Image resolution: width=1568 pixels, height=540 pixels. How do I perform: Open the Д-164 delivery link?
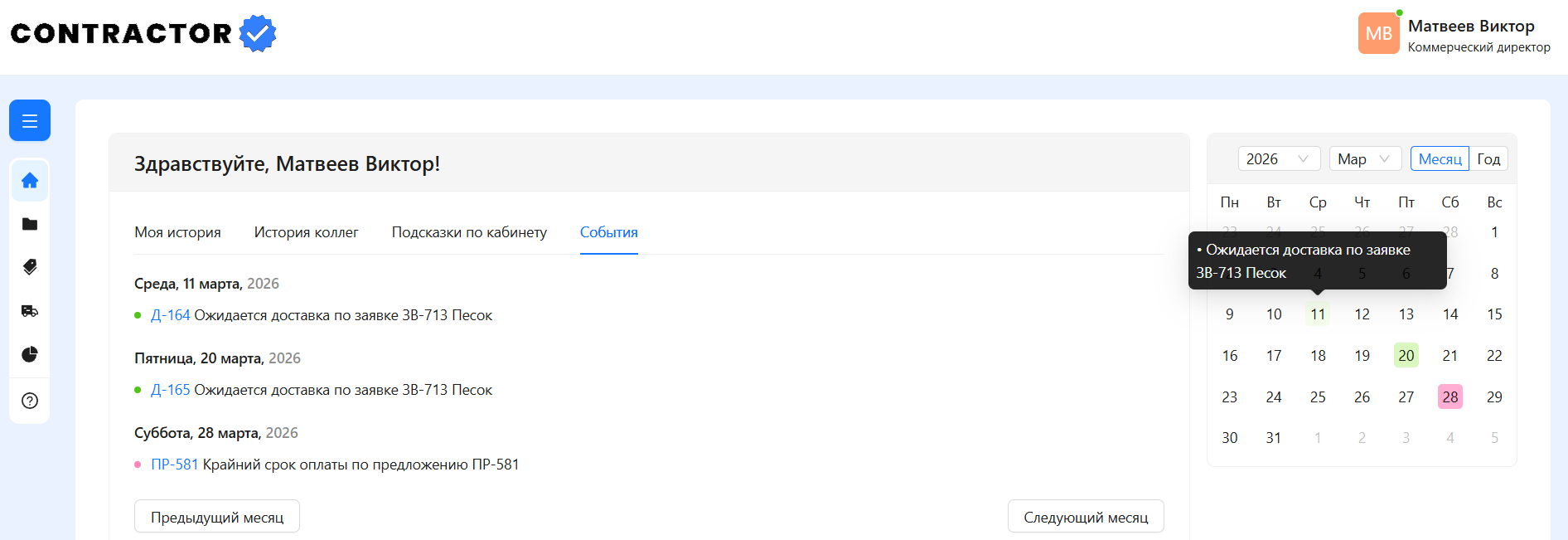[170, 315]
